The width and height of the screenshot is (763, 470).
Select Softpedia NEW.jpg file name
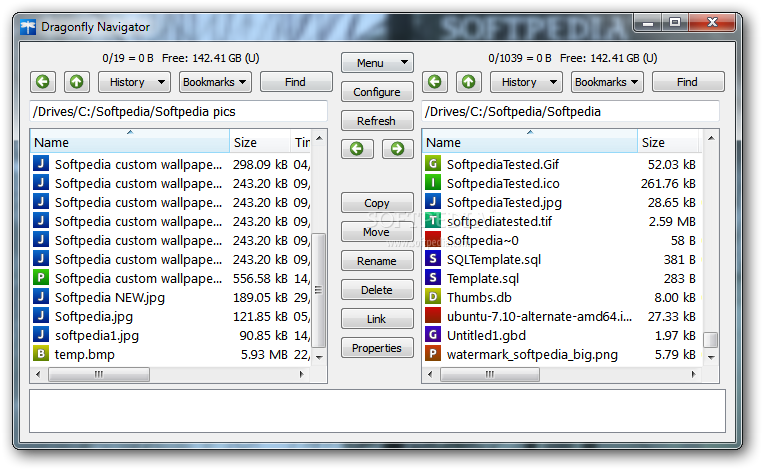click(110, 297)
